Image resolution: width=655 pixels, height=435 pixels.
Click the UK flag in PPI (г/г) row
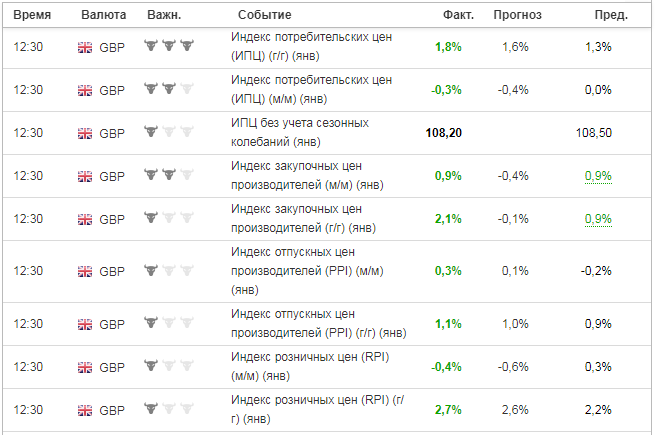coord(85,324)
